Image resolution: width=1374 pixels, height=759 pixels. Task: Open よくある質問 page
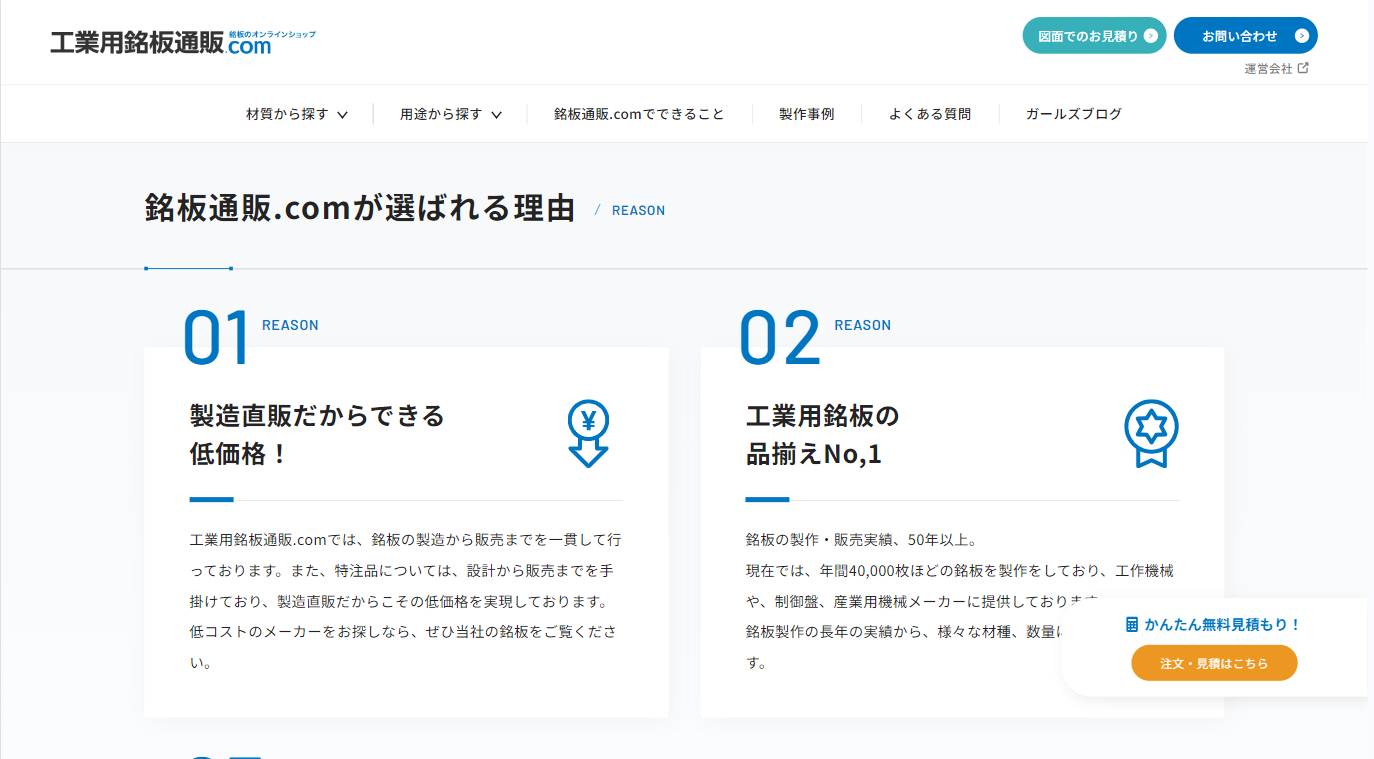[x=930, y=114]
